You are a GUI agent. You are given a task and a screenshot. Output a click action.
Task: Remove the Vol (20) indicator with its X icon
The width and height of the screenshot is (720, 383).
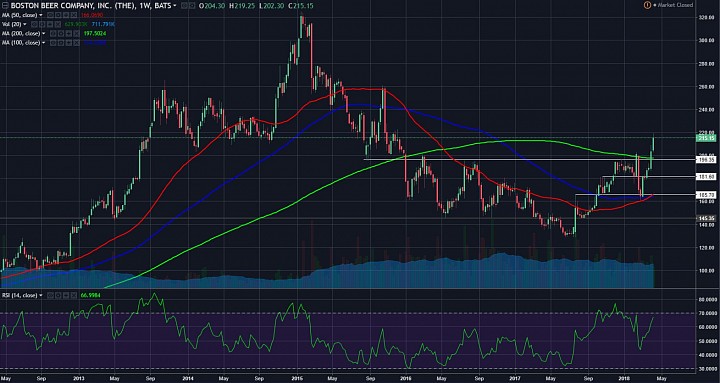click(58, 24)
